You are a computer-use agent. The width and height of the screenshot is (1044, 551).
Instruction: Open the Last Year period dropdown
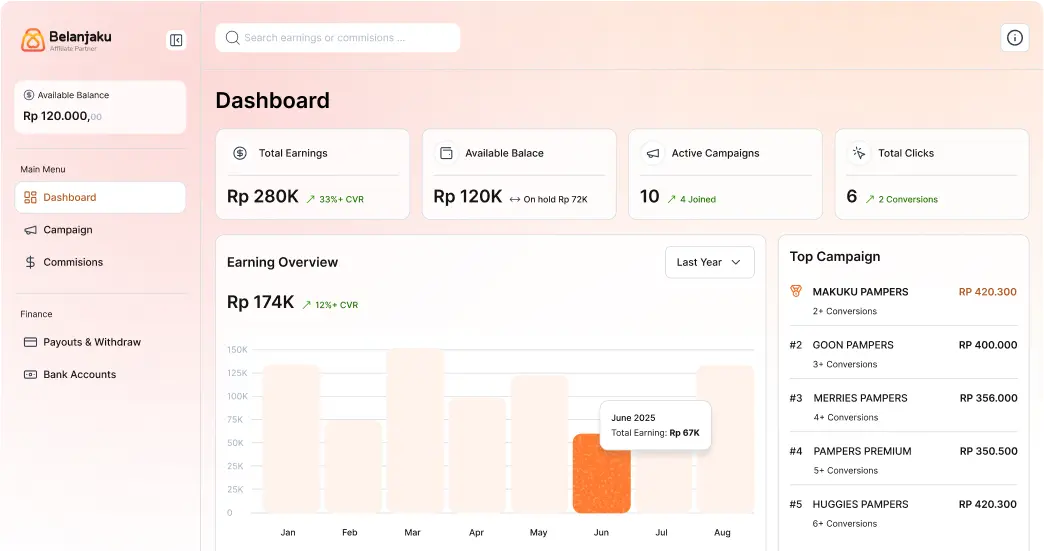click(710, 262)
